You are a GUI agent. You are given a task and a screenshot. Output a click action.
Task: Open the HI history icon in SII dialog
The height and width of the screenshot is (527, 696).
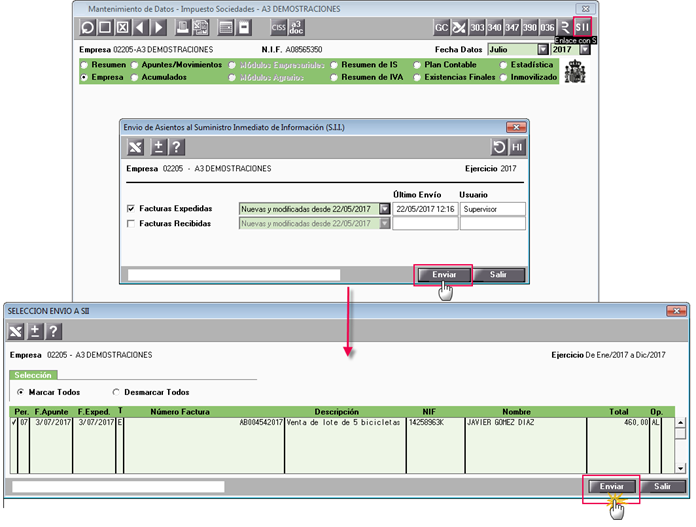click(517, 147)
